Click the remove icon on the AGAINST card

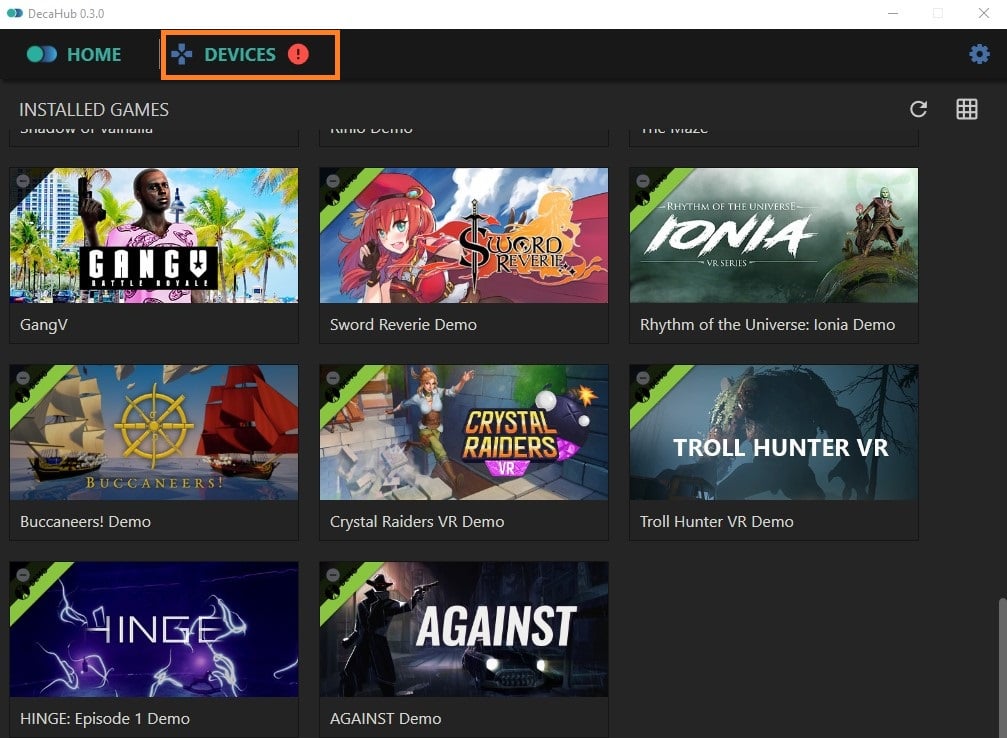333,575
